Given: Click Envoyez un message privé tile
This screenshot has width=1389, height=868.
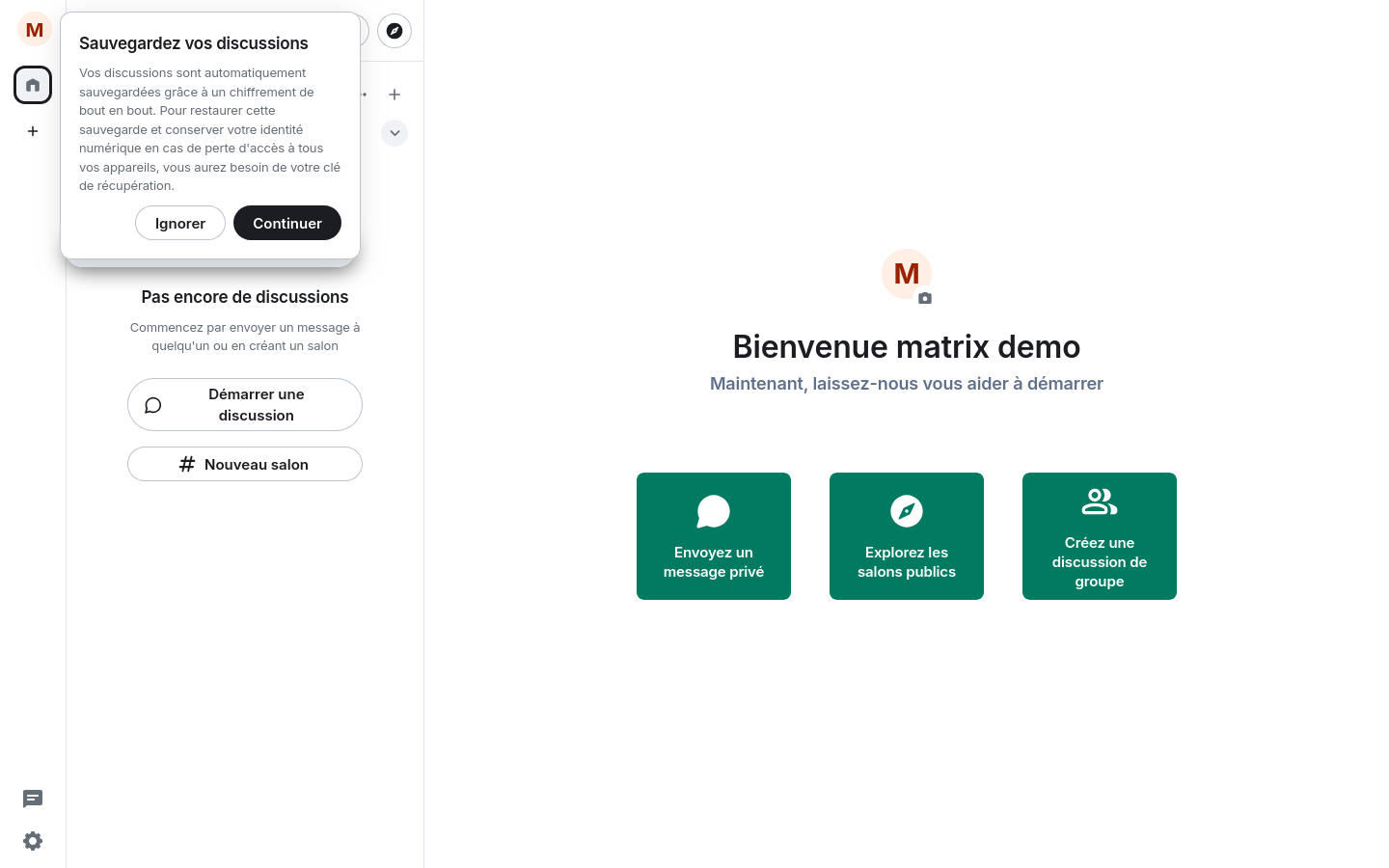Looking at the screenshot, I should point(714,536).
